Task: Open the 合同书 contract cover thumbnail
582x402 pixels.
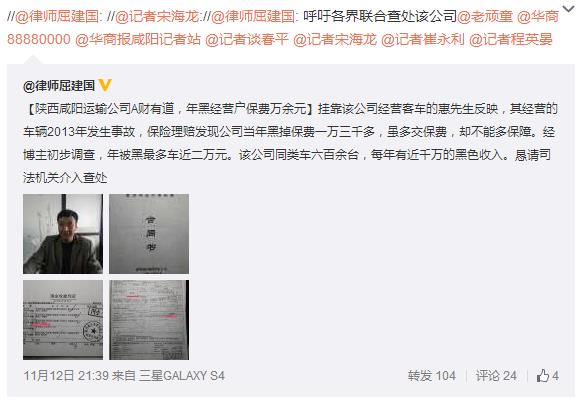Action: [149, 234]
